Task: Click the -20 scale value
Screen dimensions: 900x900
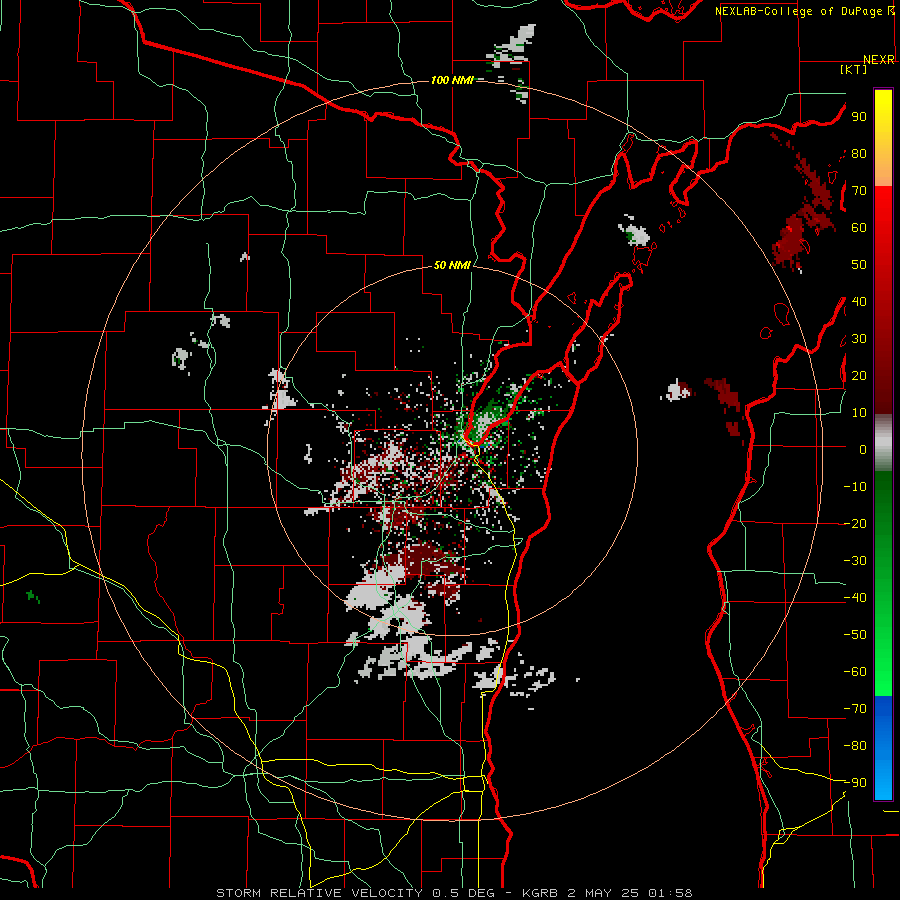Action: [x=855, y=524]
